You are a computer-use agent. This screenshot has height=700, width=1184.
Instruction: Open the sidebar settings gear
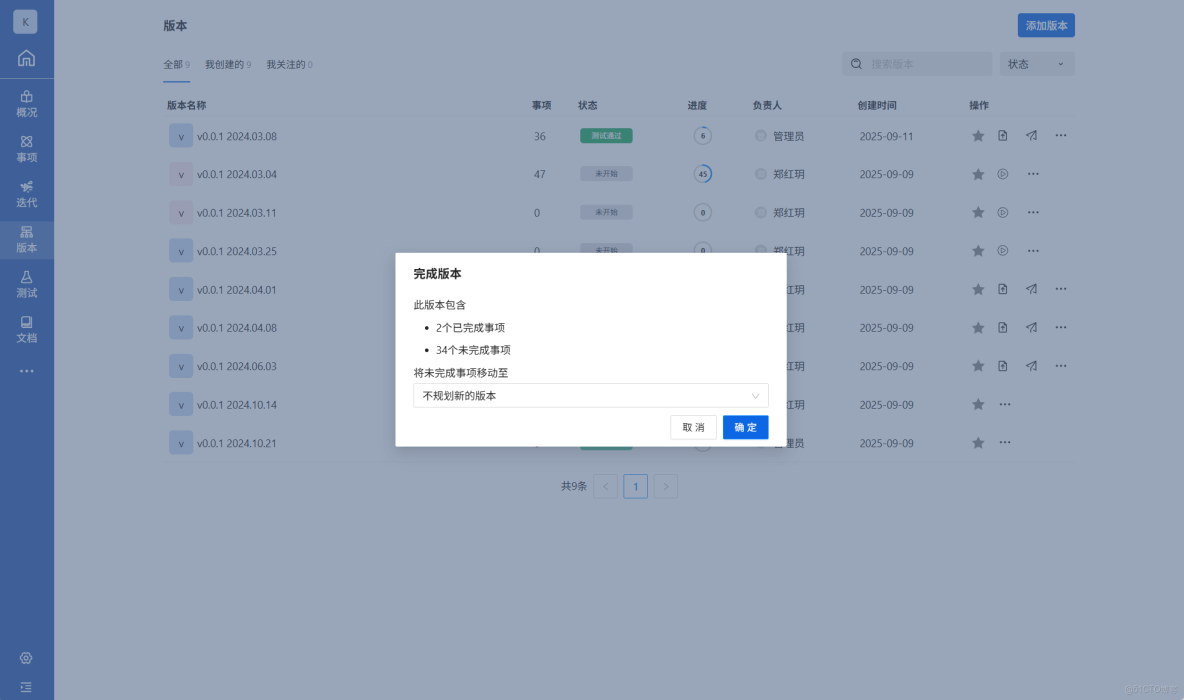[x=26, y=658]
